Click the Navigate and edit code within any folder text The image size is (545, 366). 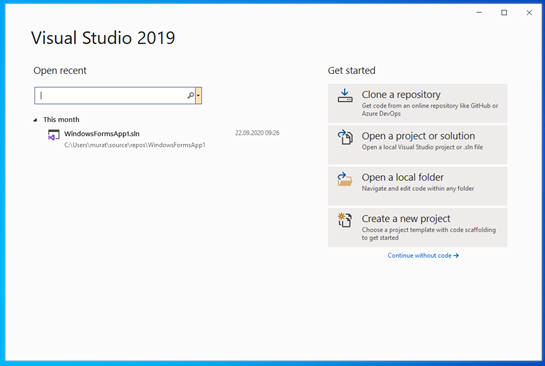point(418,188)
